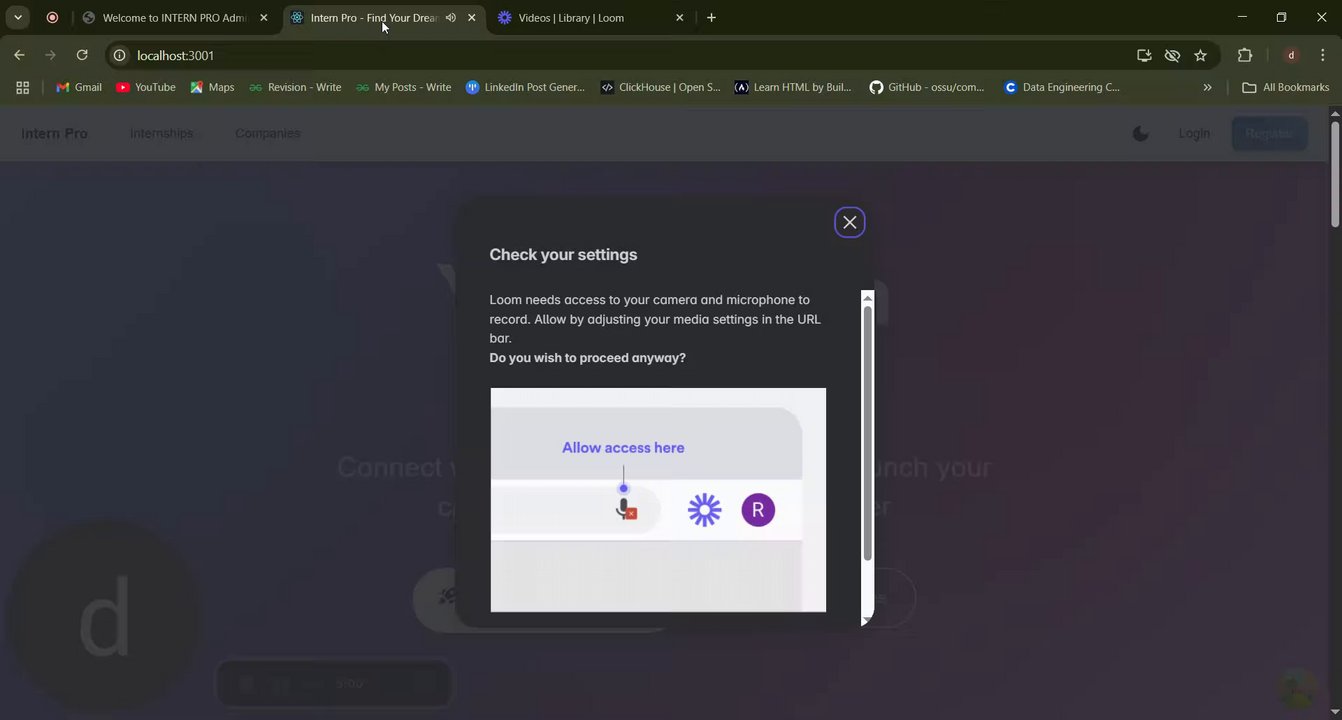
Task: Open the Companies nav item
Action: click(268, 133)
